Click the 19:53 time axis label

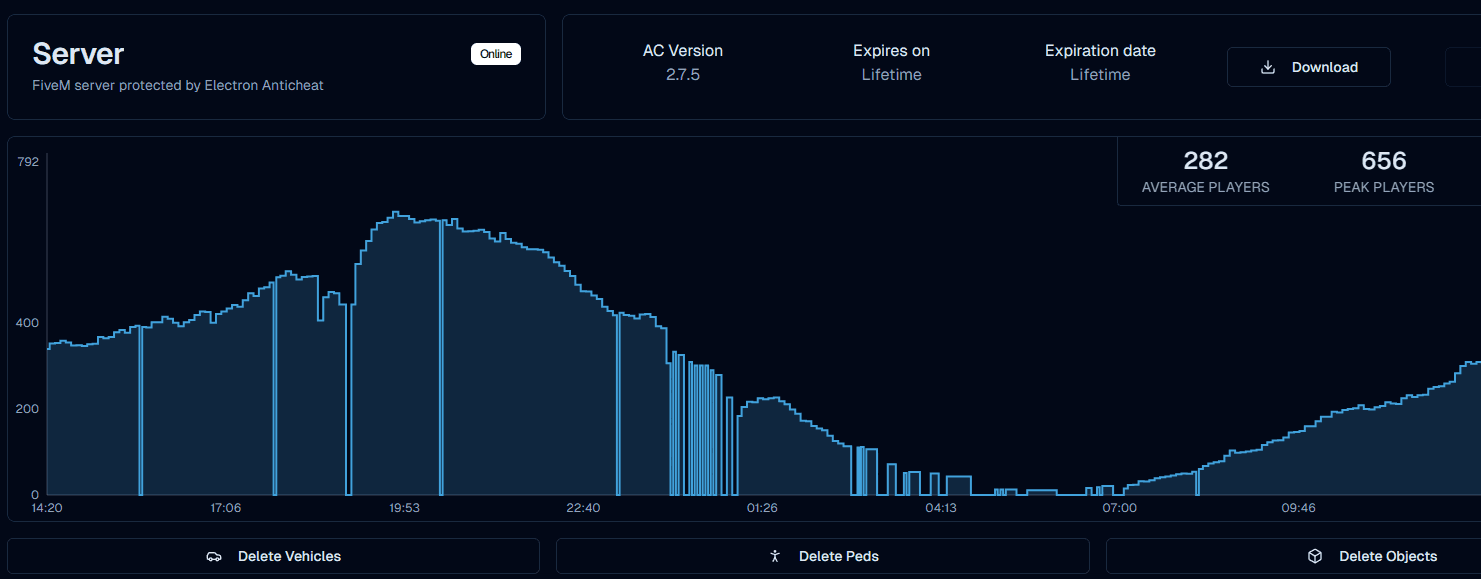[x=404, y=508]
